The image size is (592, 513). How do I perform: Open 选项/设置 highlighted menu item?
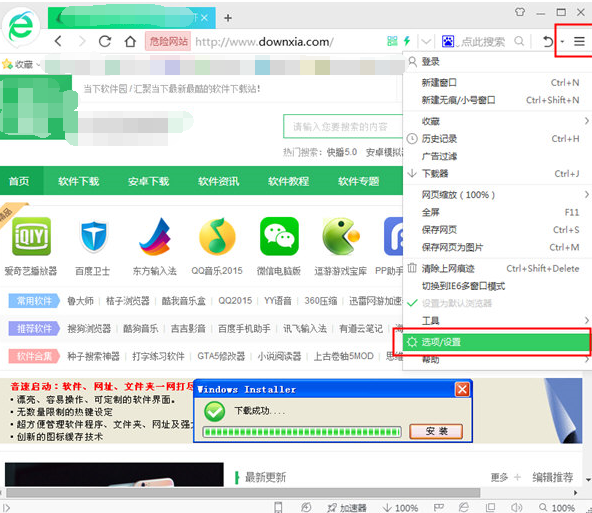click(496, 342)
